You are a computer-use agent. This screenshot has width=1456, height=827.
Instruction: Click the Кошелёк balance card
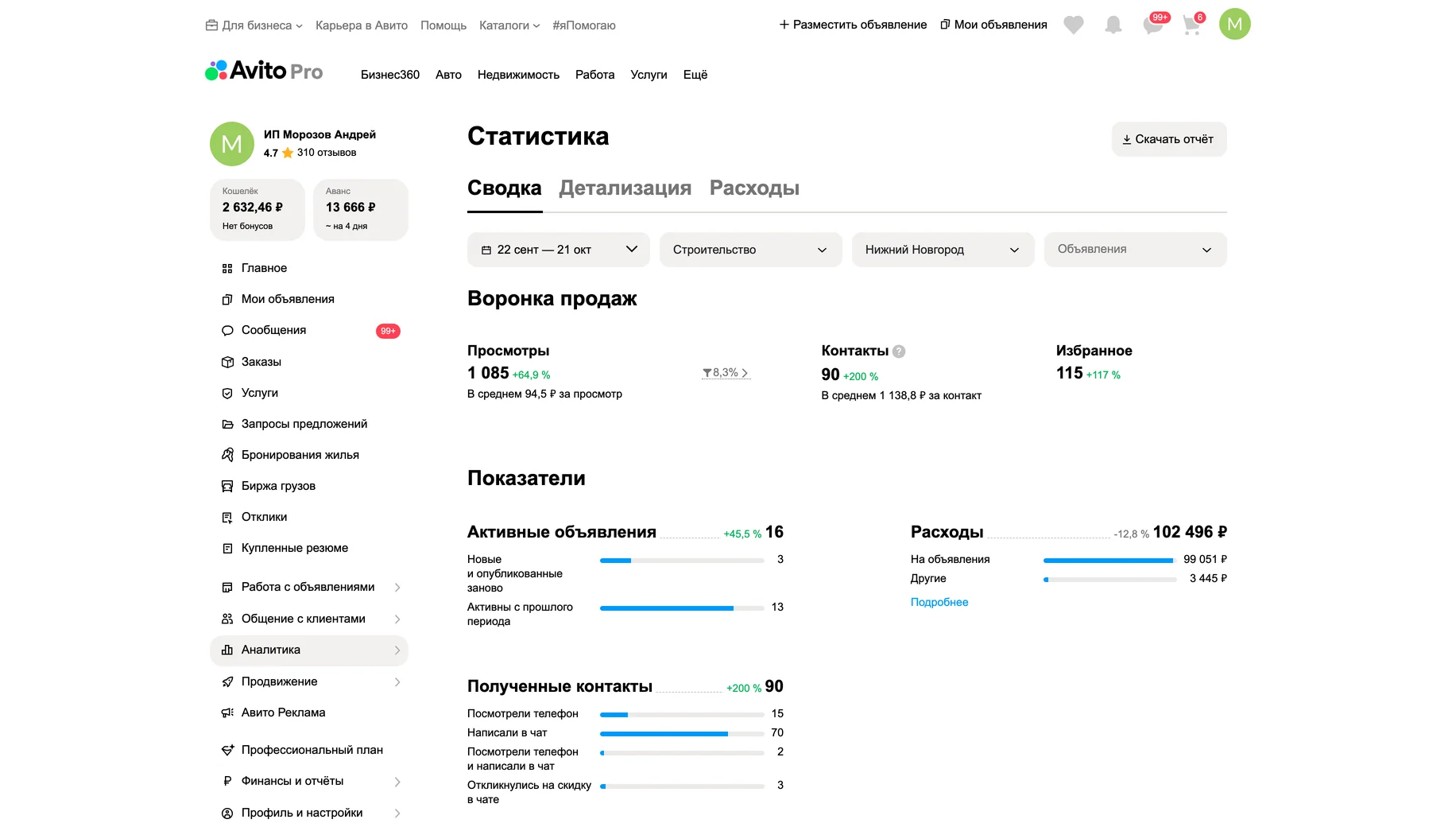[258, 210]
